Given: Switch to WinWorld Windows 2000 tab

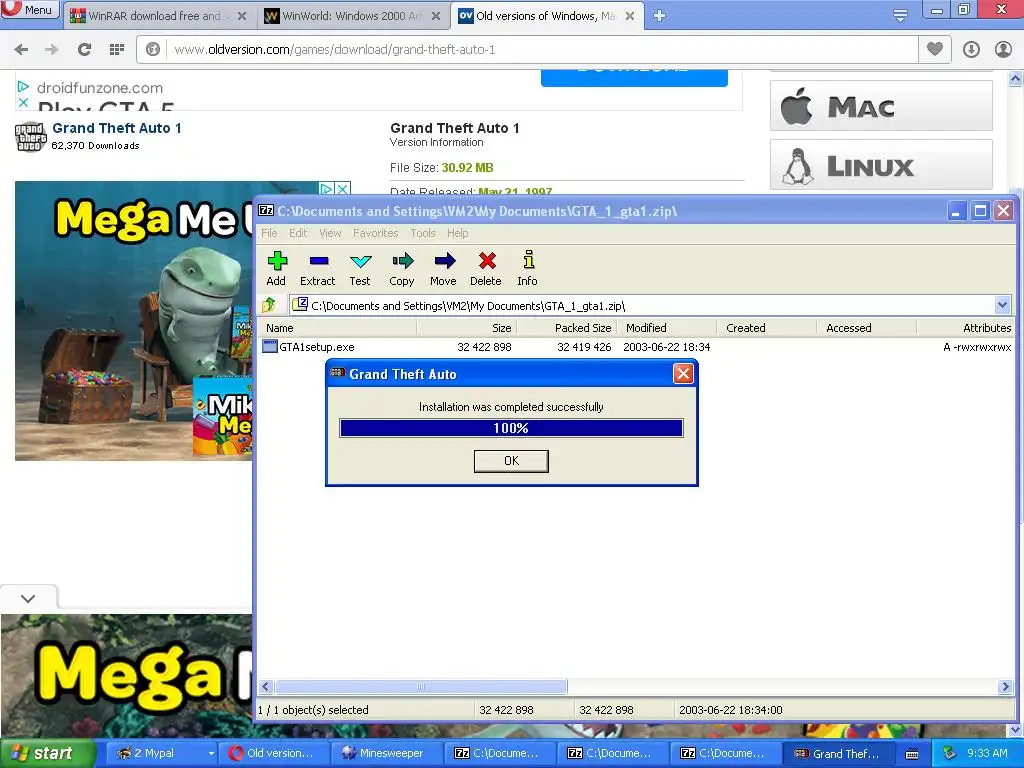Looking at the screenshot, I should pyautogui.click(x=353, y=16).
